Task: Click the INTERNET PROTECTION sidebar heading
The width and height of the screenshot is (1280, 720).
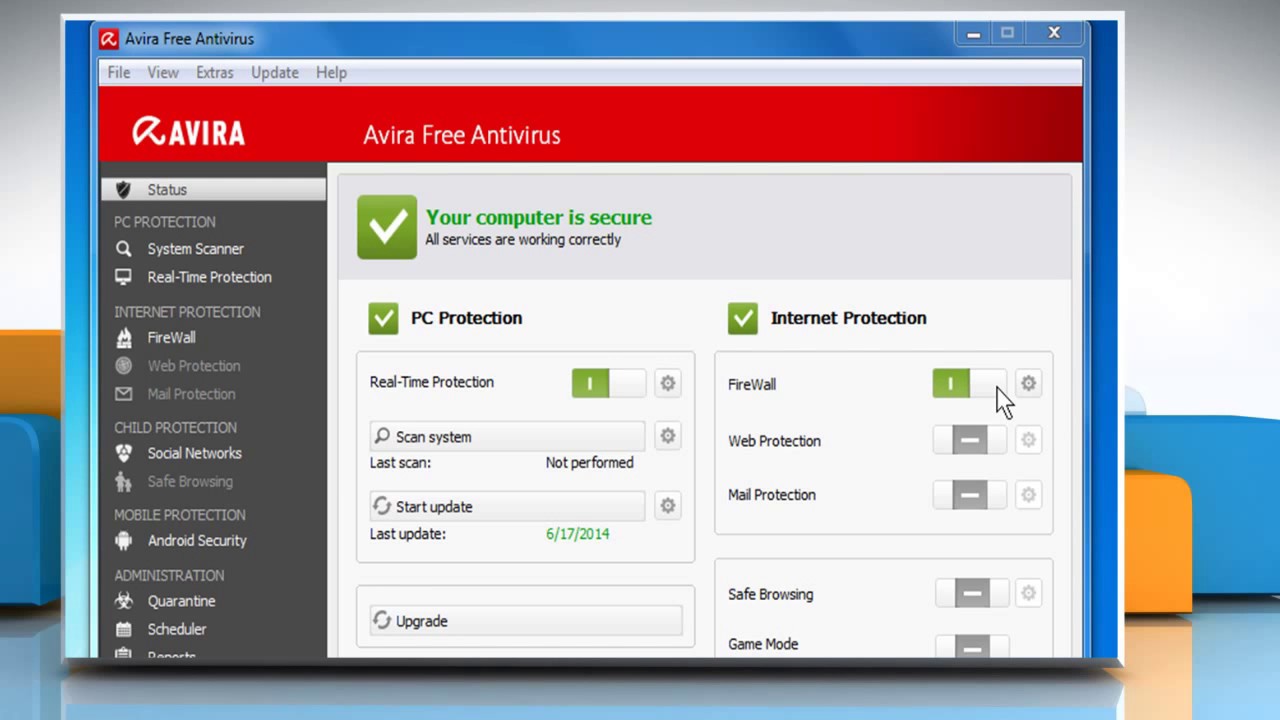Action: click(x=187, y=312)
